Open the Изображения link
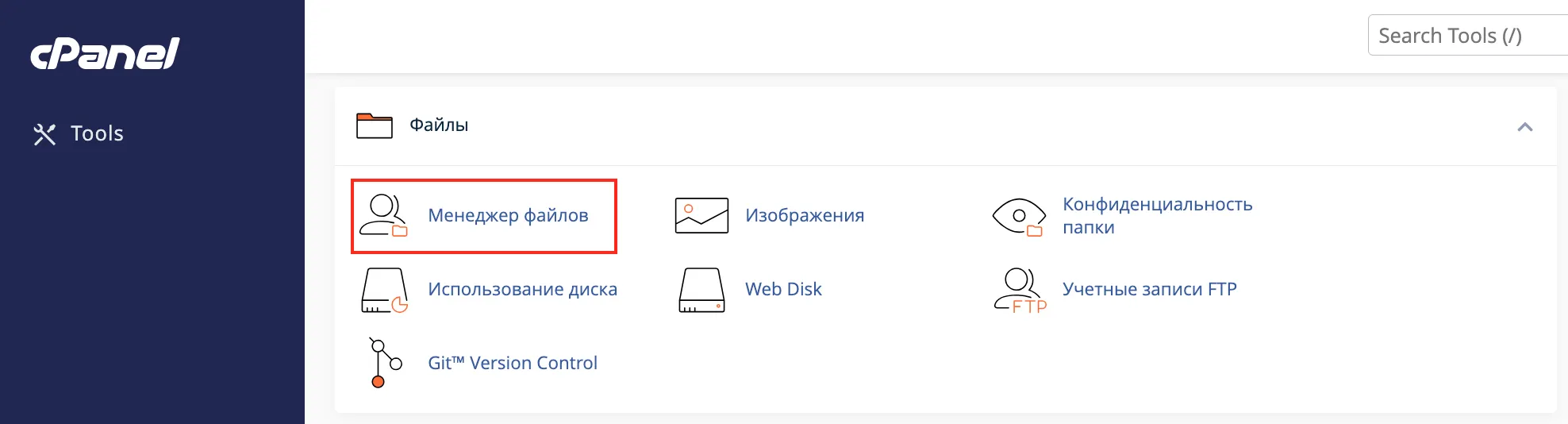Screen dimensions: 1568x424 pyautogui.click(x=805, y=215)
